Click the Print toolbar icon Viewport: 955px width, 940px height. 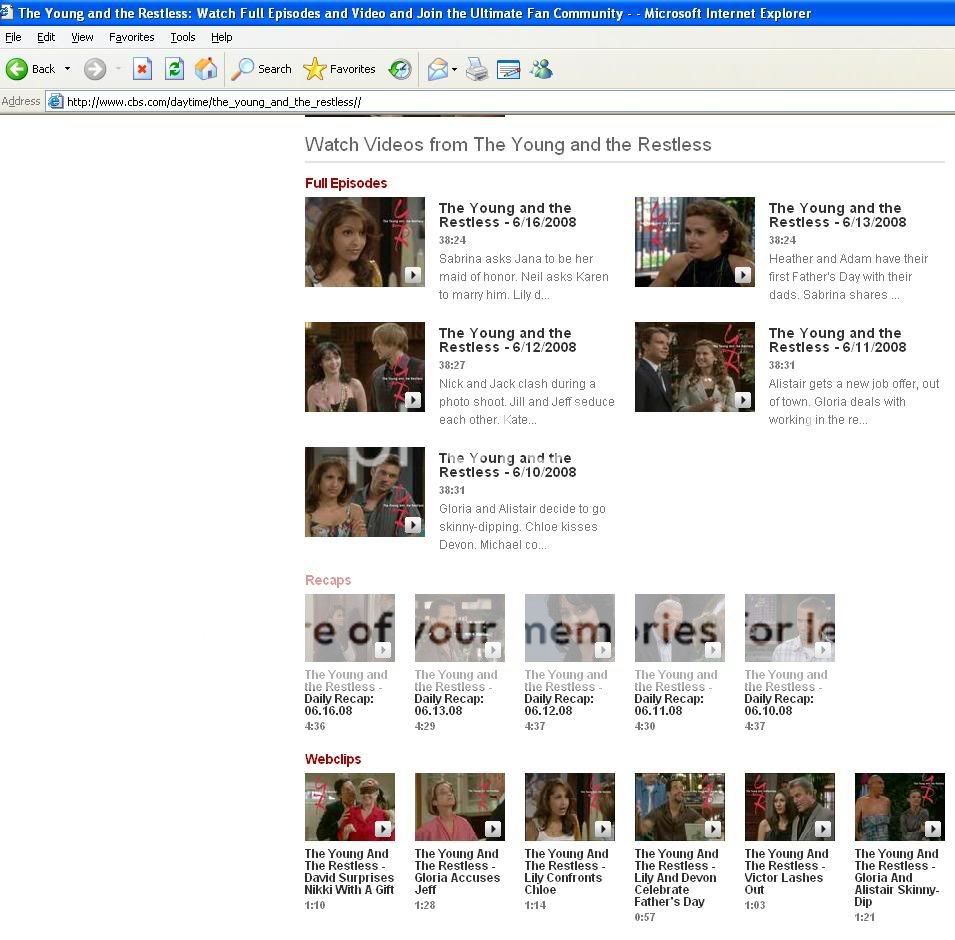(x=477, y=69)
